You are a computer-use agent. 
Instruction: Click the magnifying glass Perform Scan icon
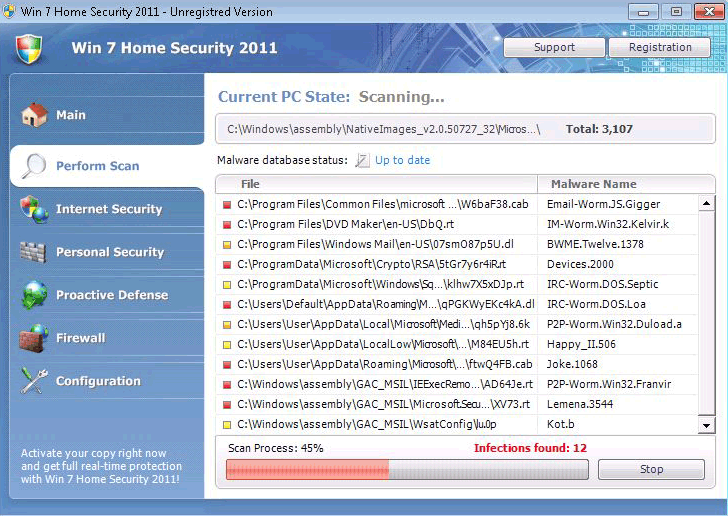coord(34,166)
